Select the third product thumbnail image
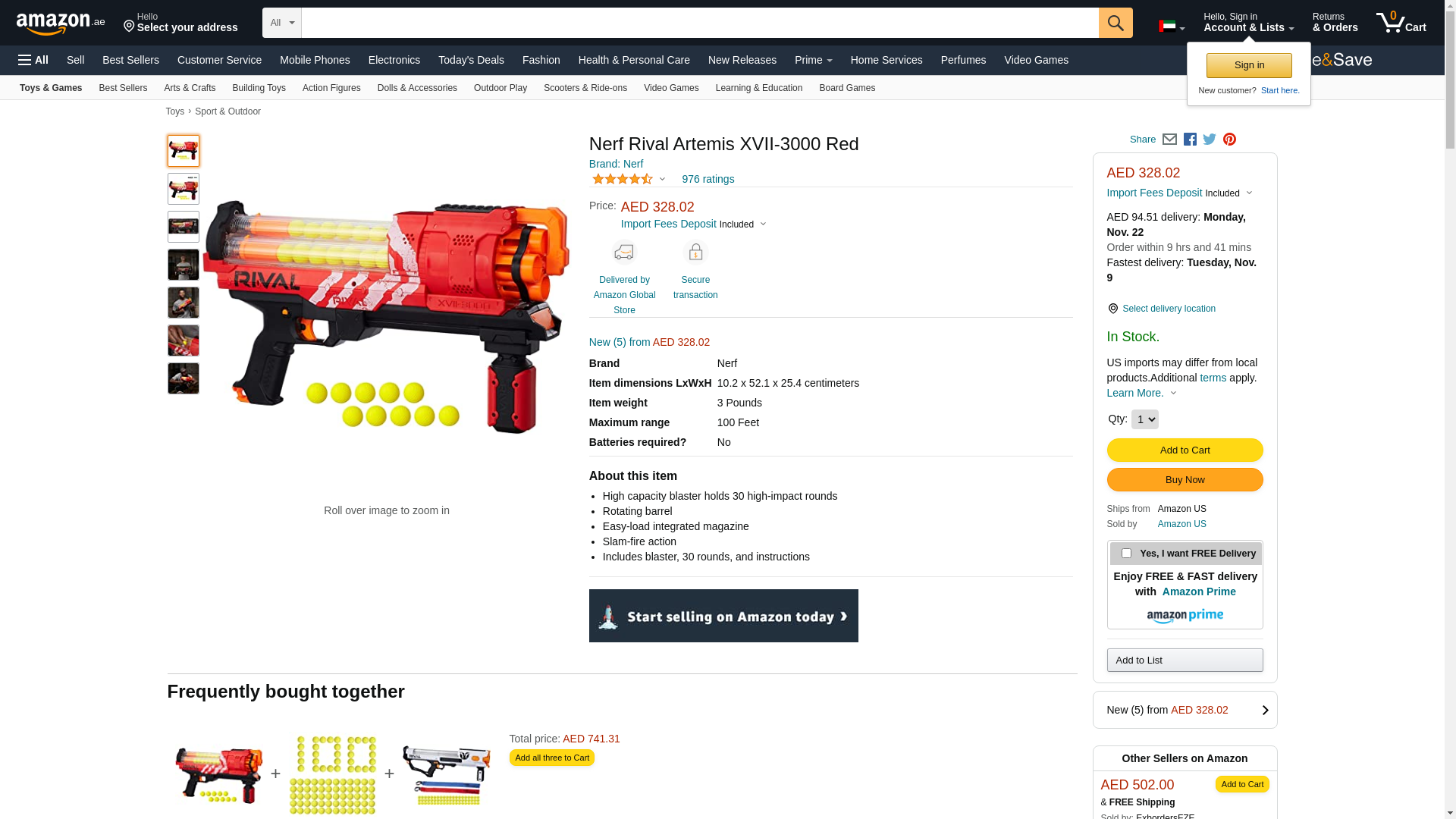Screen dimensions: 1456x819 click(184, 227)
